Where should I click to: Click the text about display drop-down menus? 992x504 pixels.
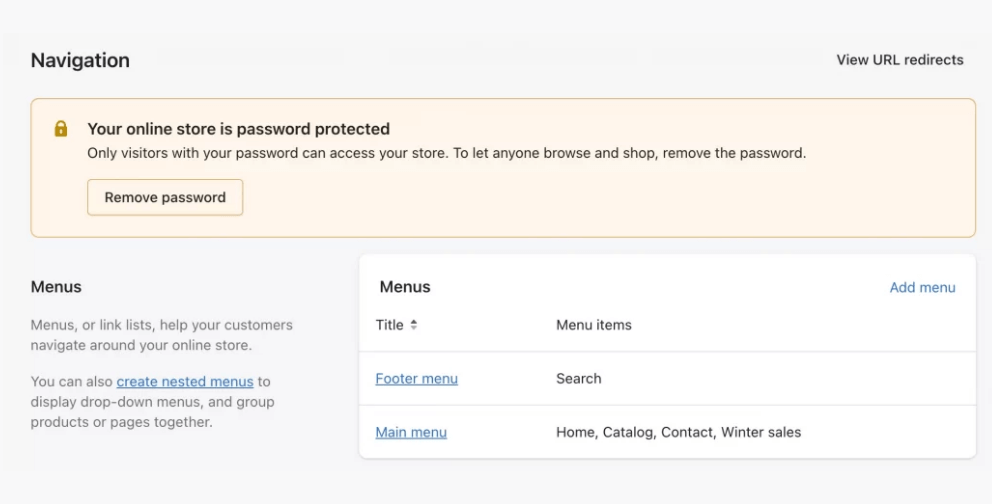tap(152, 402)
